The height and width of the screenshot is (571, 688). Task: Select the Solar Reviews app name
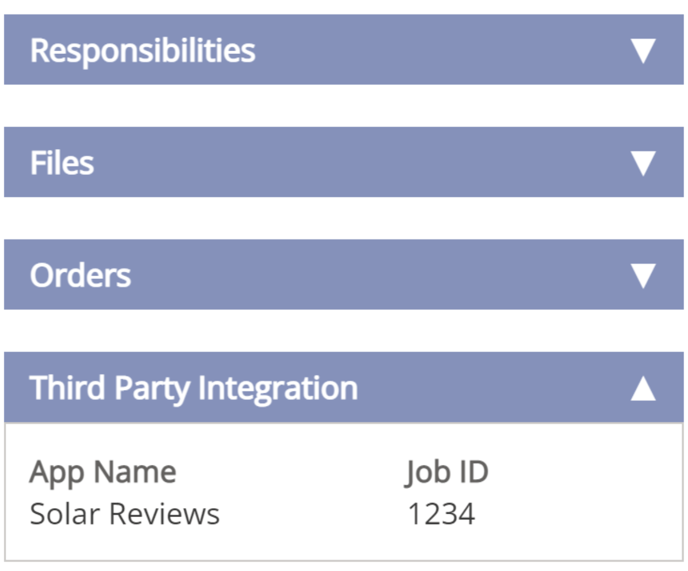[x=124, y=514]
